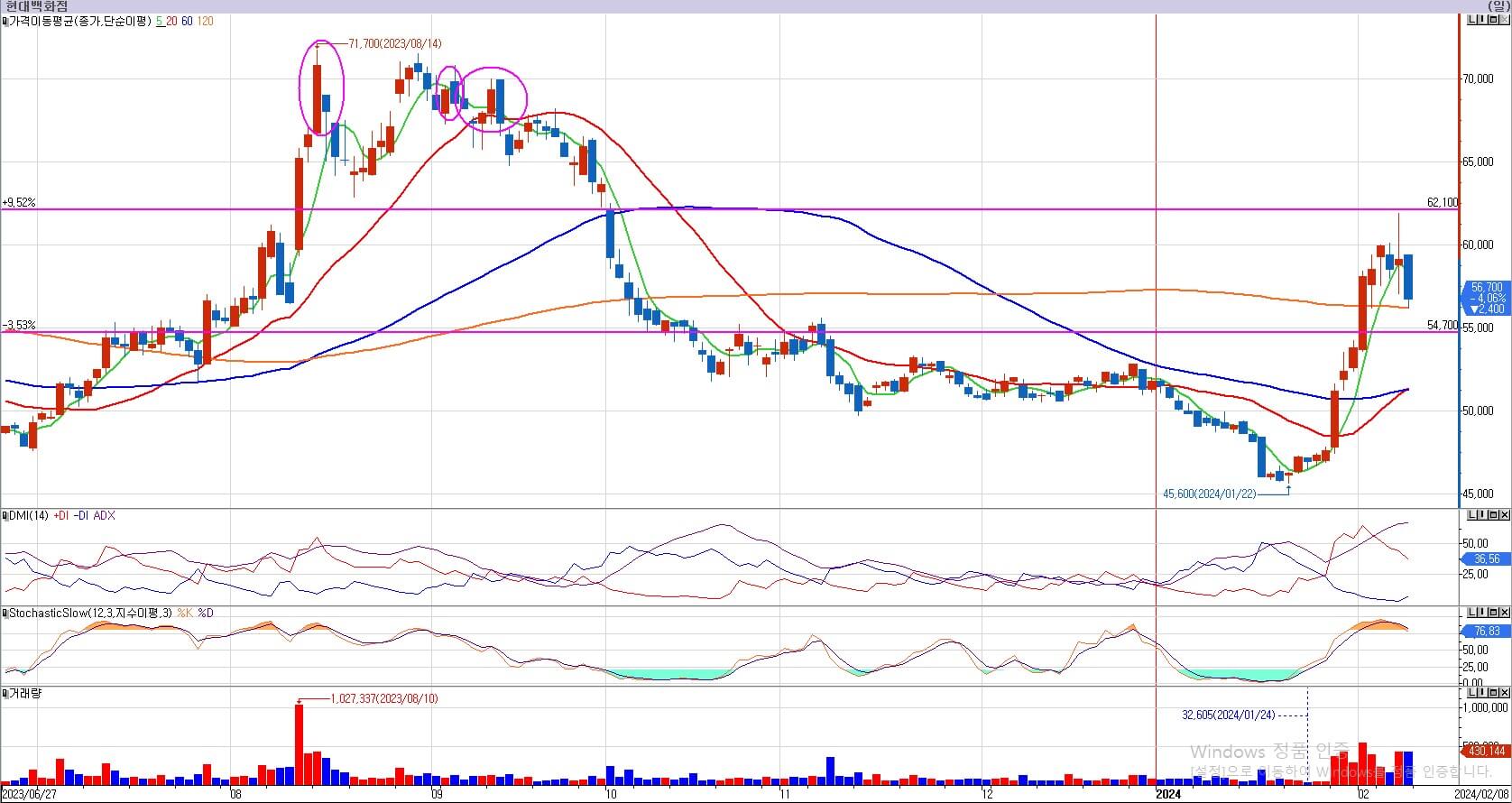The image size is (1512, 803).
Task: Click the 2023/06/27 start date label
Action: 29,795
